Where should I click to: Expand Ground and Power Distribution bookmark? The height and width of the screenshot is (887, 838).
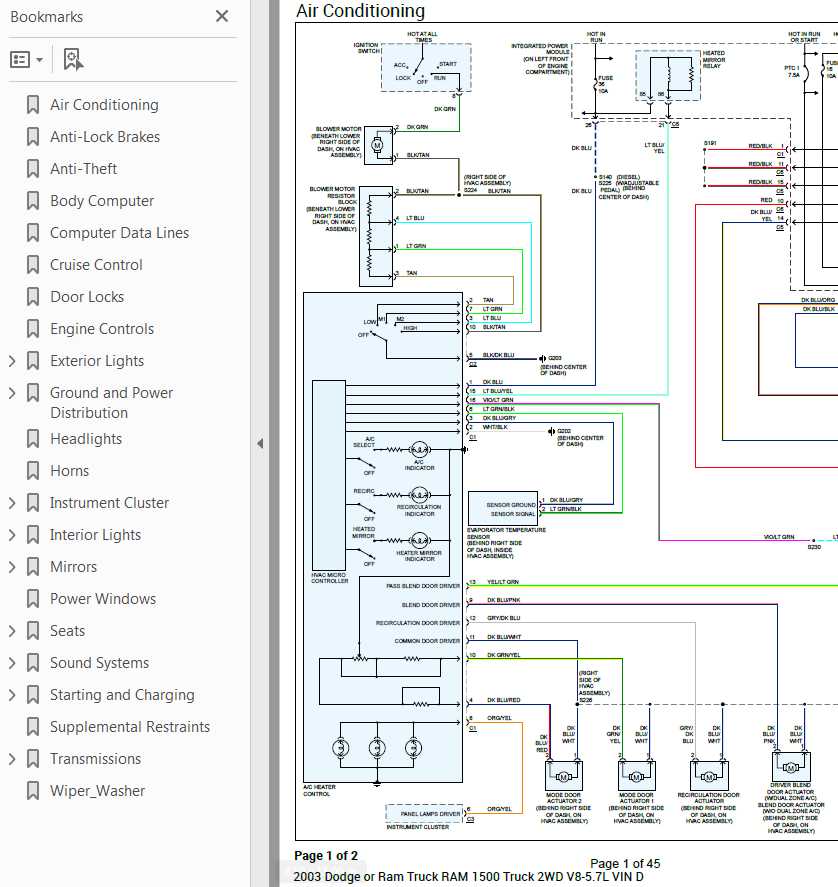(12, 393)
